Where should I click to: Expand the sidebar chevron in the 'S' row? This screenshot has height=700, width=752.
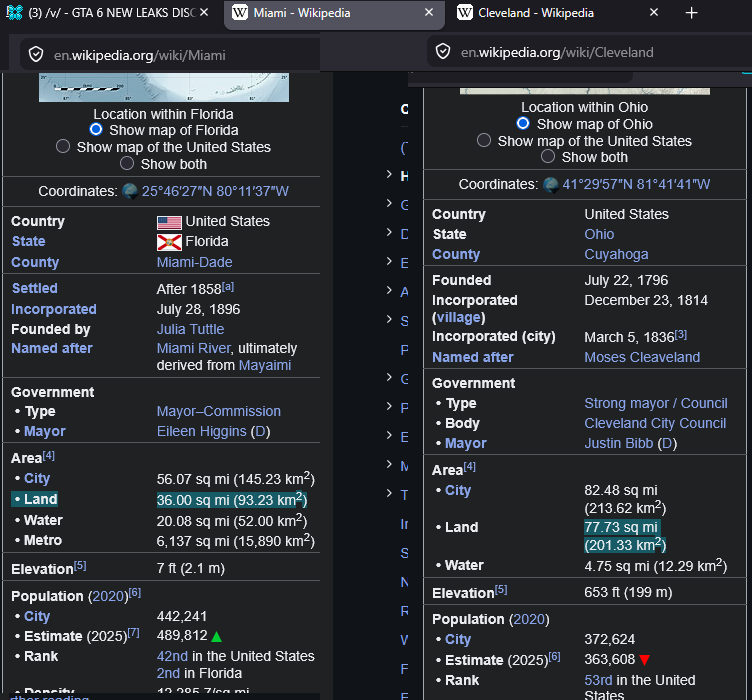(389, 319)
